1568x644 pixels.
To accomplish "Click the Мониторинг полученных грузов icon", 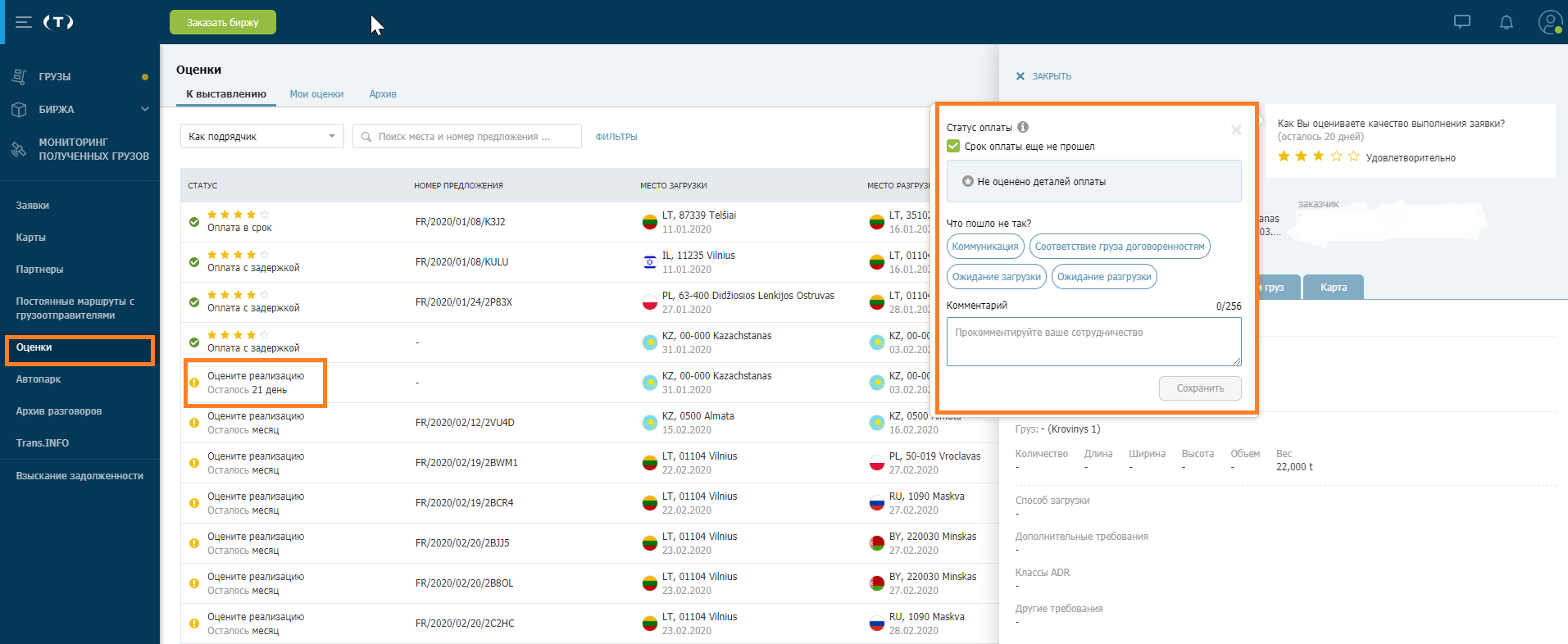I will [19, 149].
